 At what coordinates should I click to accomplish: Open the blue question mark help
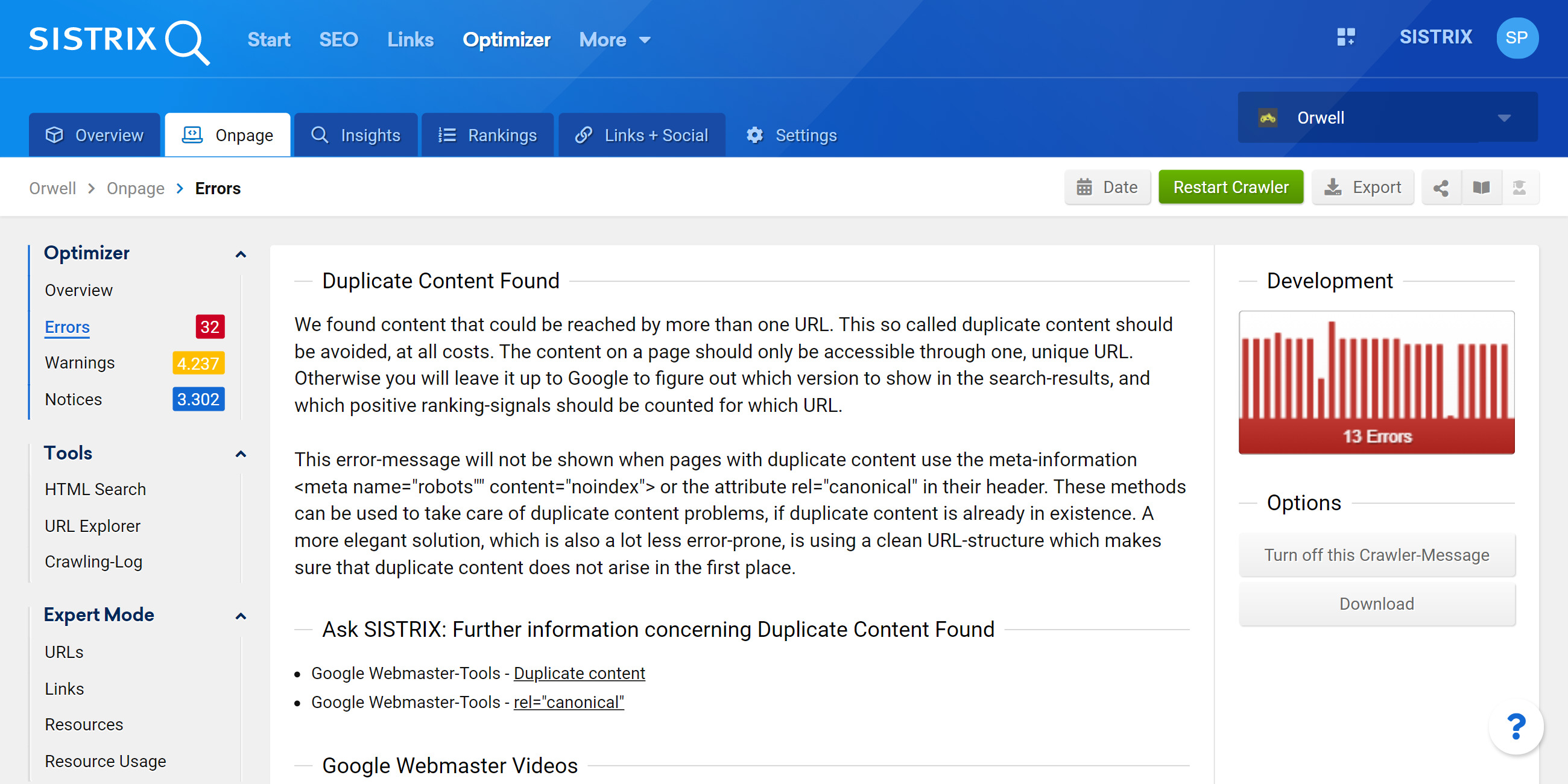tap(1516, 726)
